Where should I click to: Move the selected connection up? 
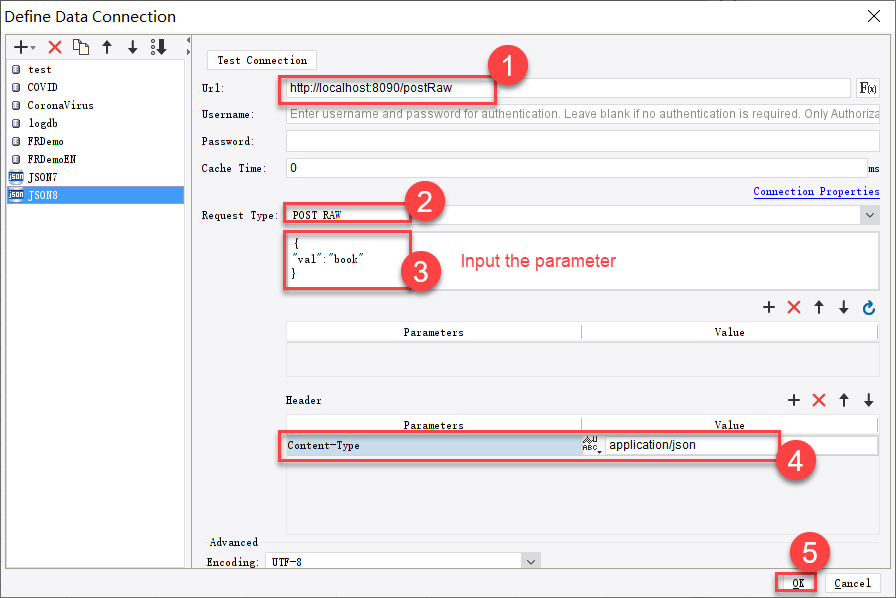pyautogui.click(x=106, y=47)
